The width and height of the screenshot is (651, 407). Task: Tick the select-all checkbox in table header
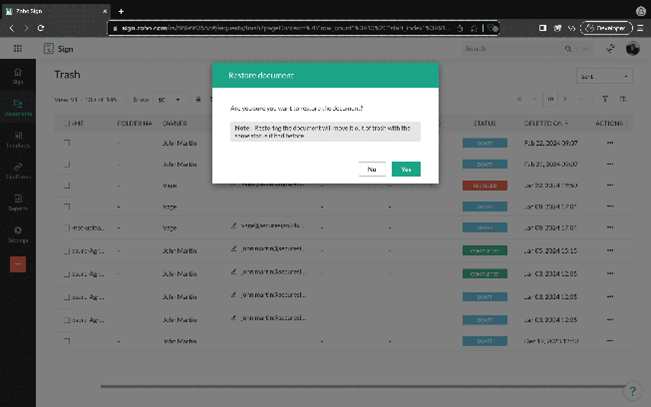pos(67,124)
